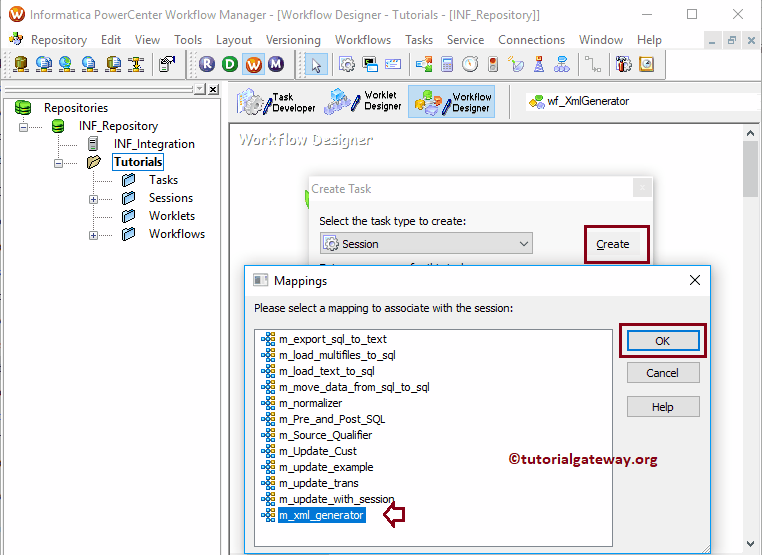This screenshot has width=762, height=555.
Task: Click Help in Mappings dialog
Action: (663, 407)
